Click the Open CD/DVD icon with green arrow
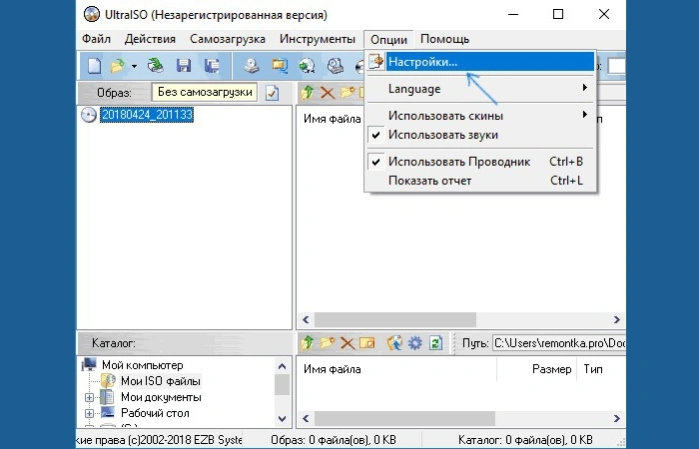This screenshot has width=699, height=449. pos(156,66)
